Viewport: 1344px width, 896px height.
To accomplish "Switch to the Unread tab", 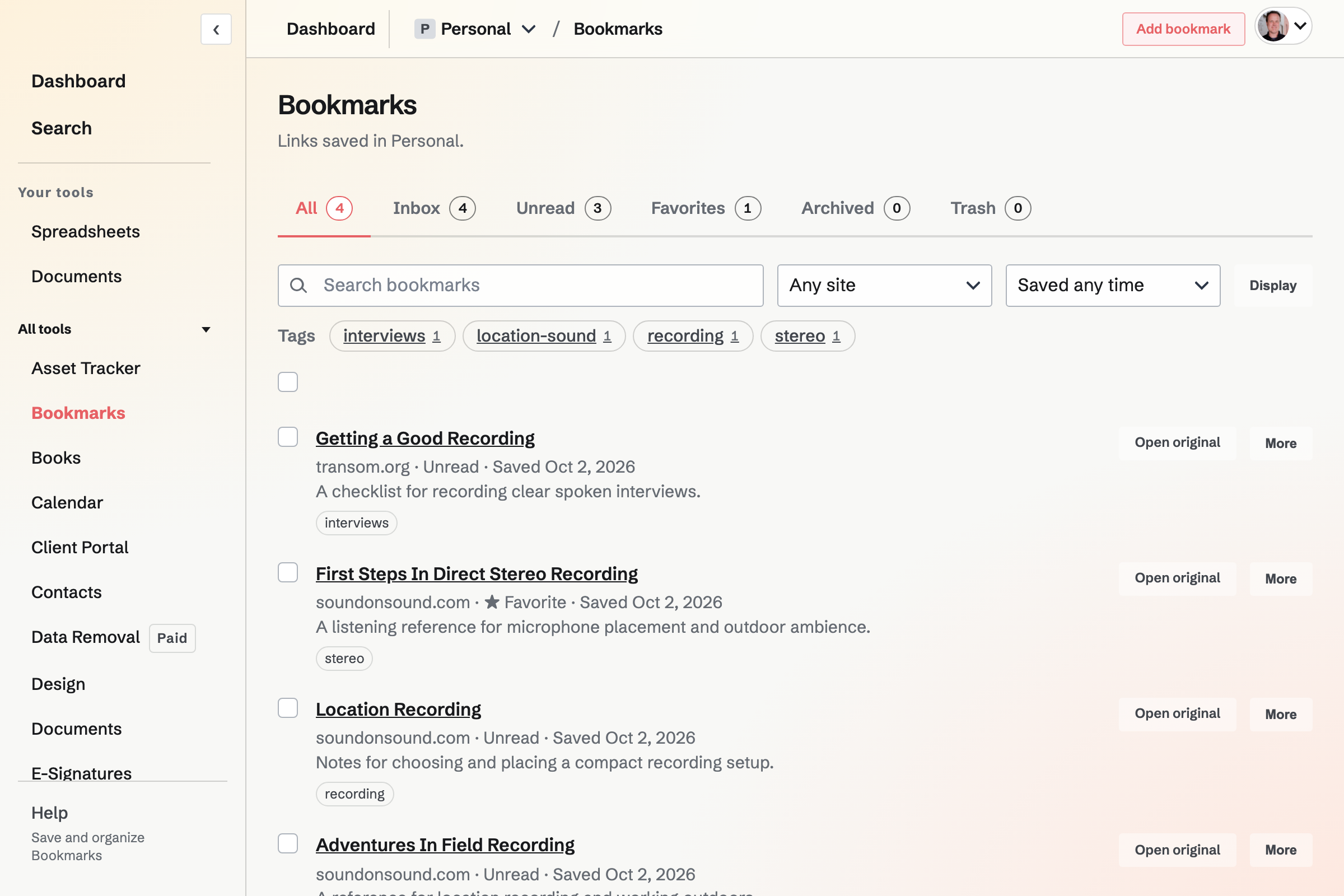I will point(563,208).
